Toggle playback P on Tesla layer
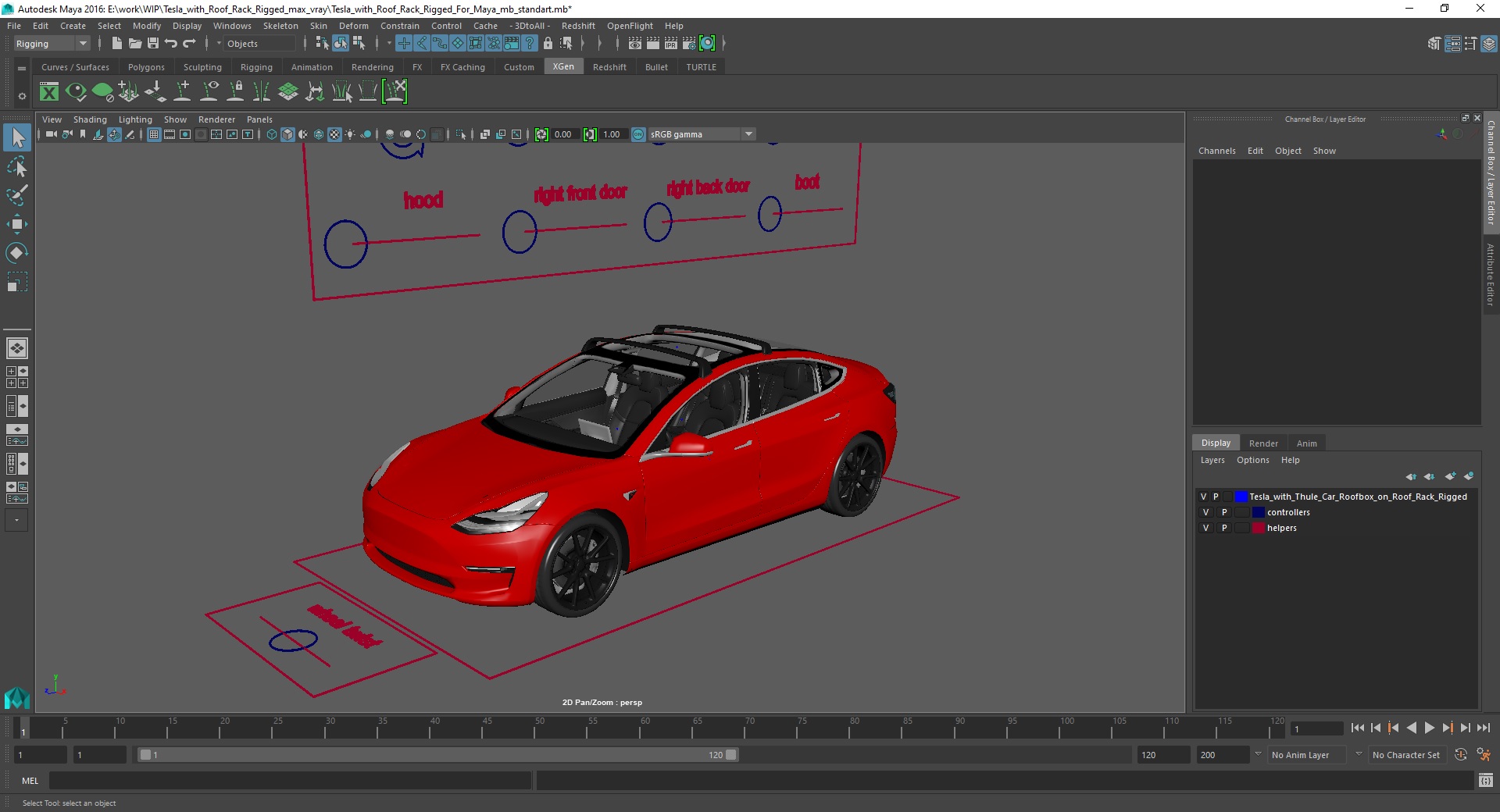The image size is (1500, 812). 1216,497
